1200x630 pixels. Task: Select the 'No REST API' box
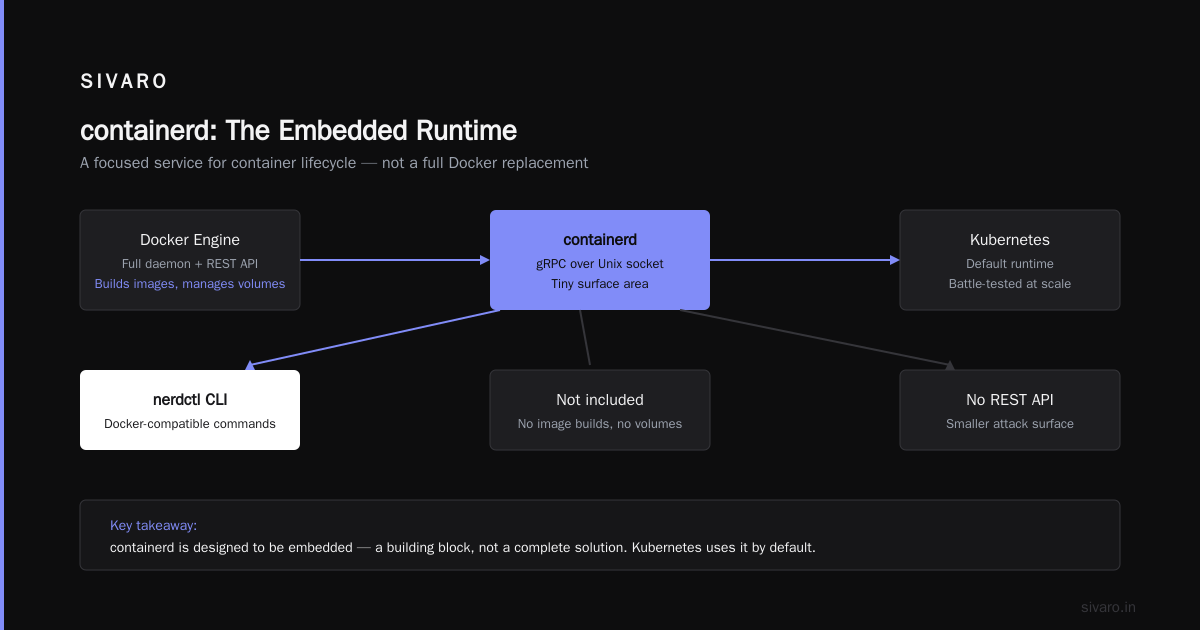click(1010, 410)
